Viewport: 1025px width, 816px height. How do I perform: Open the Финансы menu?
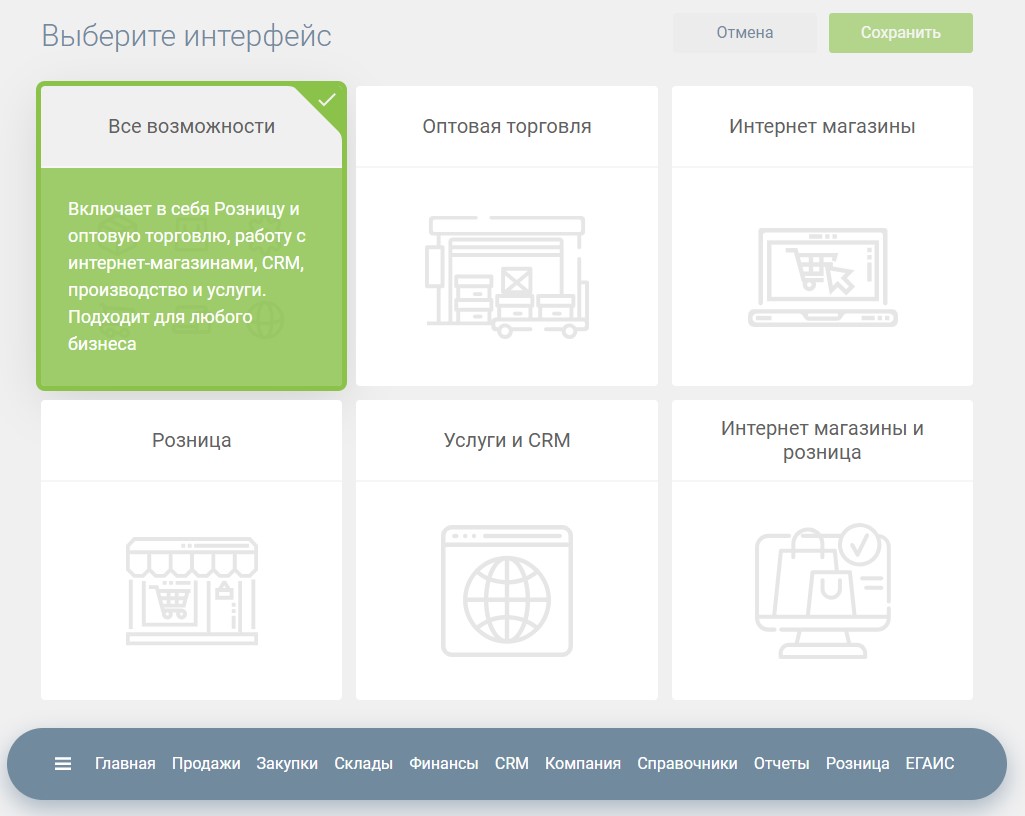444,763
